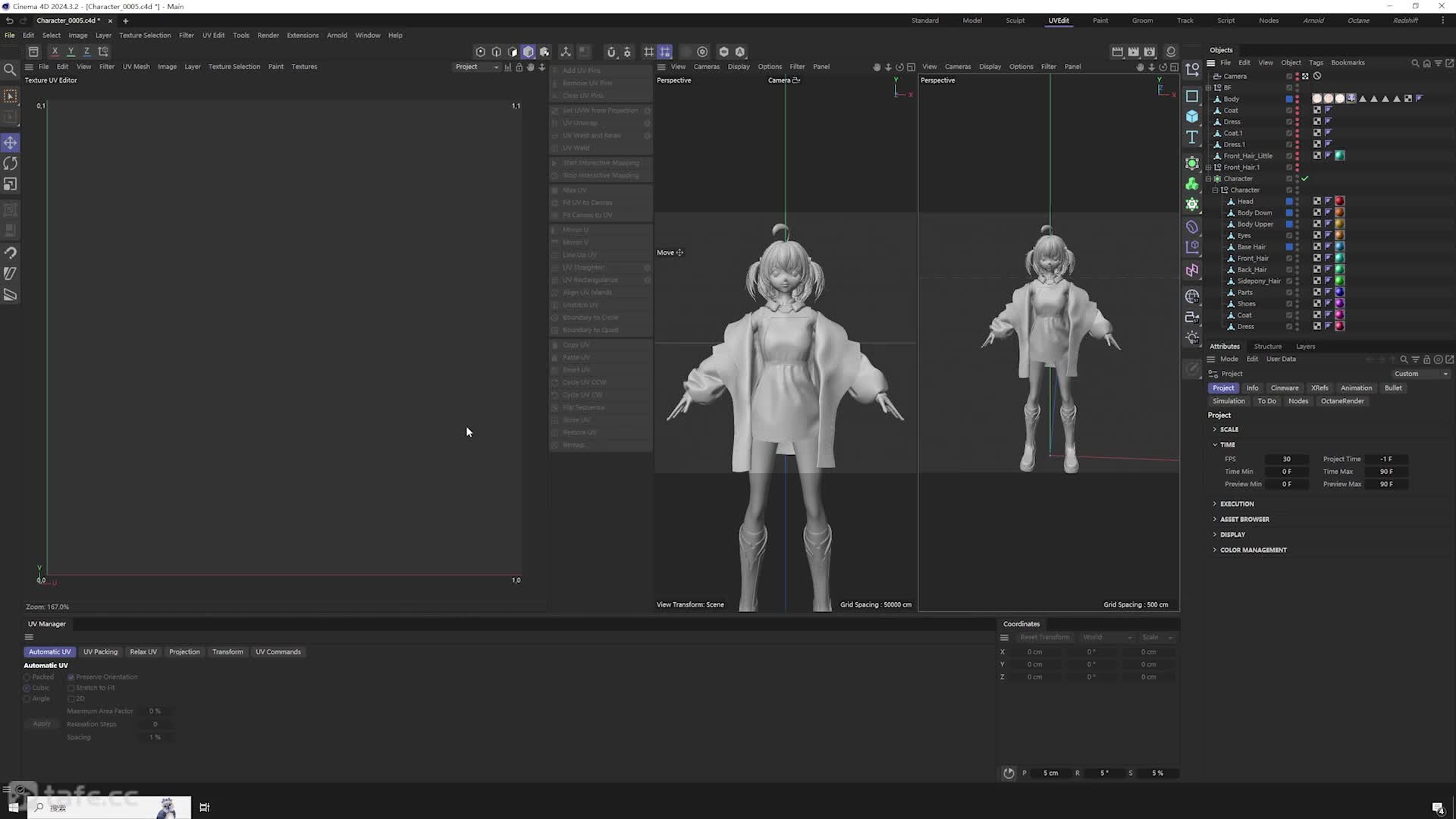
Task: Toggle the Character rig green checkmark
Action: (1305, 179)
